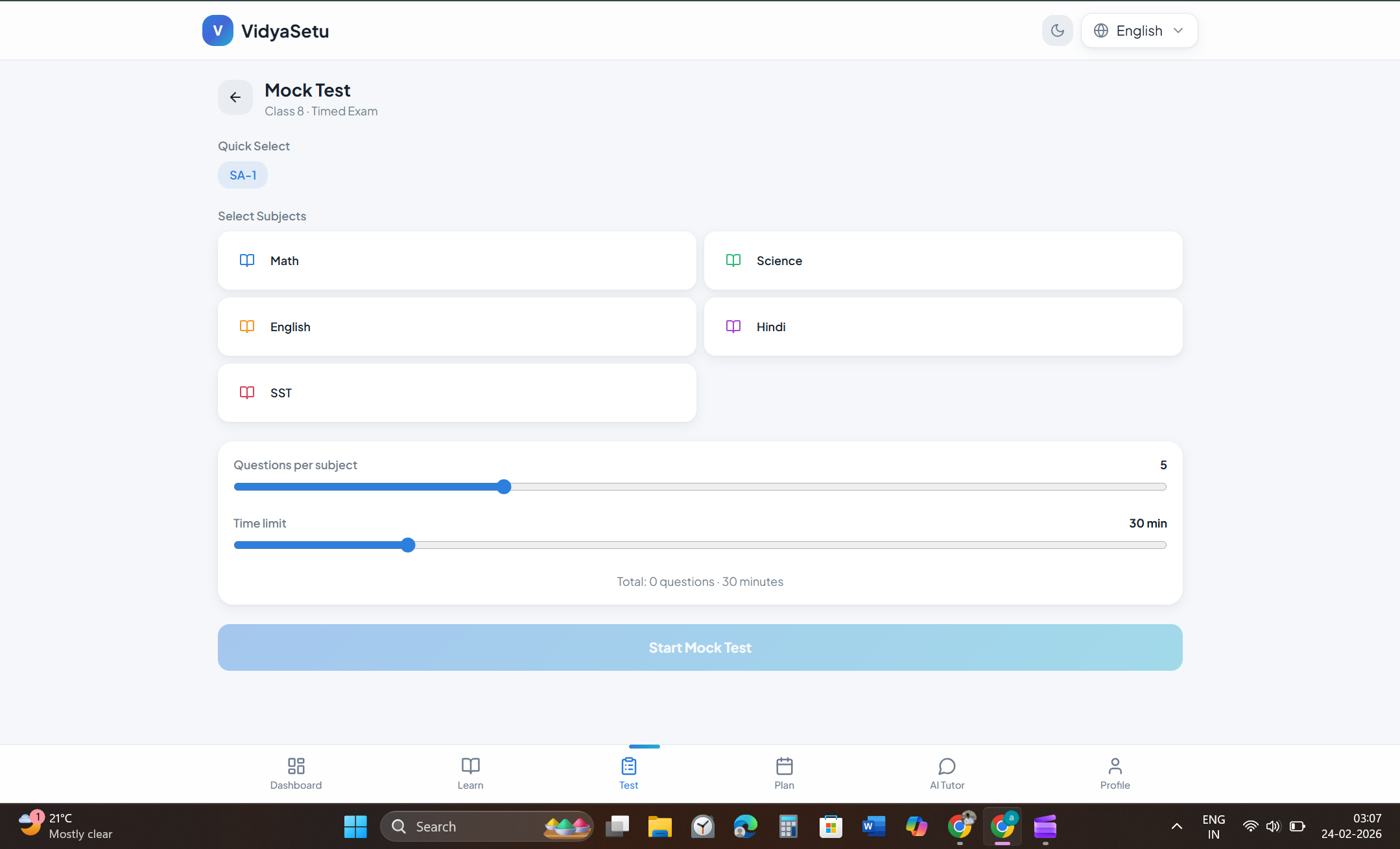The width and height of the screenshot is (1400, 849).
Task: Open Windows Start menu
Action: pos(355,826)
